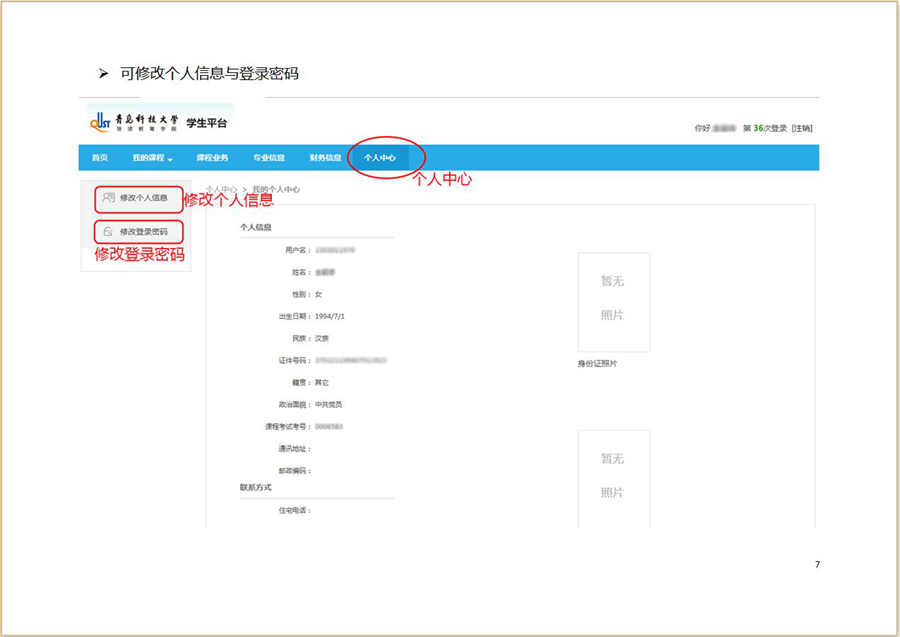
Task: Open the 专业信息 navigation tab
Action: click(268, 158)
